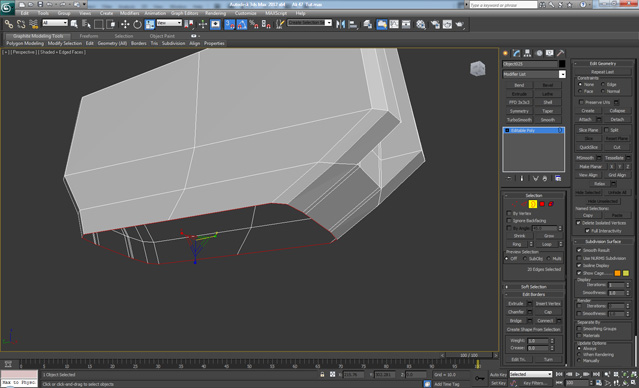
Task: Click the Cap button
Action: (x=548, y=312)
